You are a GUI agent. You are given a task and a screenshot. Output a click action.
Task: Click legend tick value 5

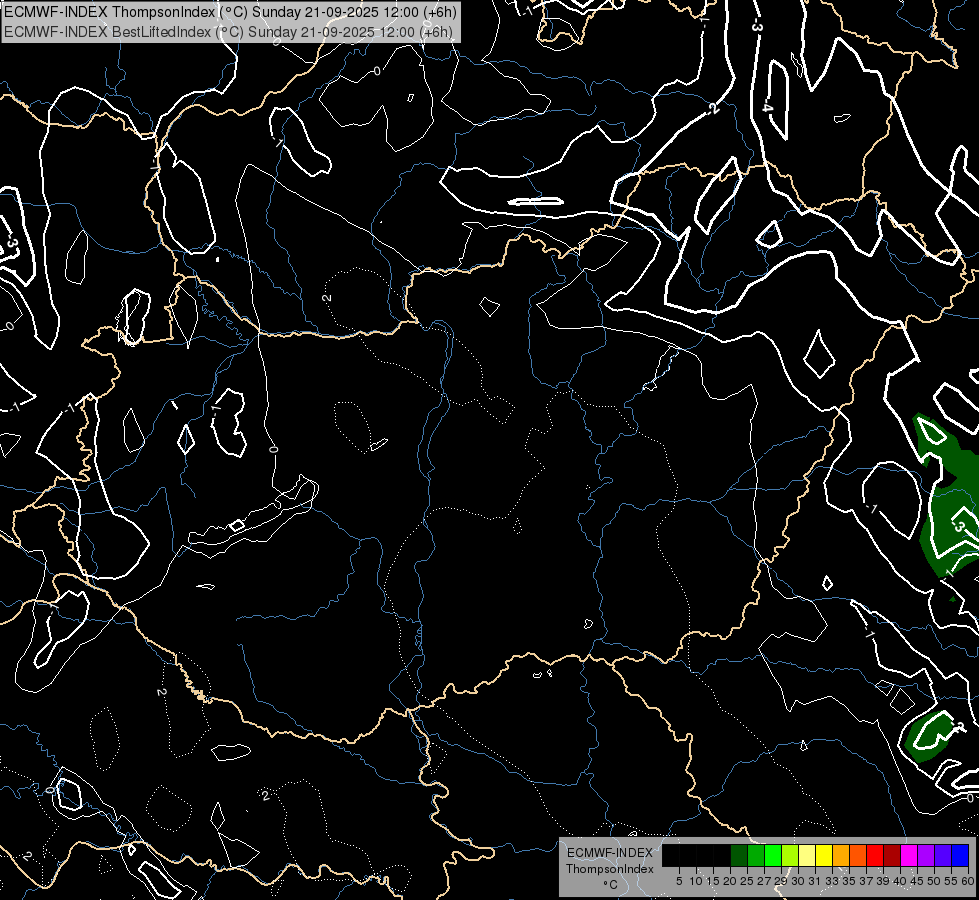(679, 881)
